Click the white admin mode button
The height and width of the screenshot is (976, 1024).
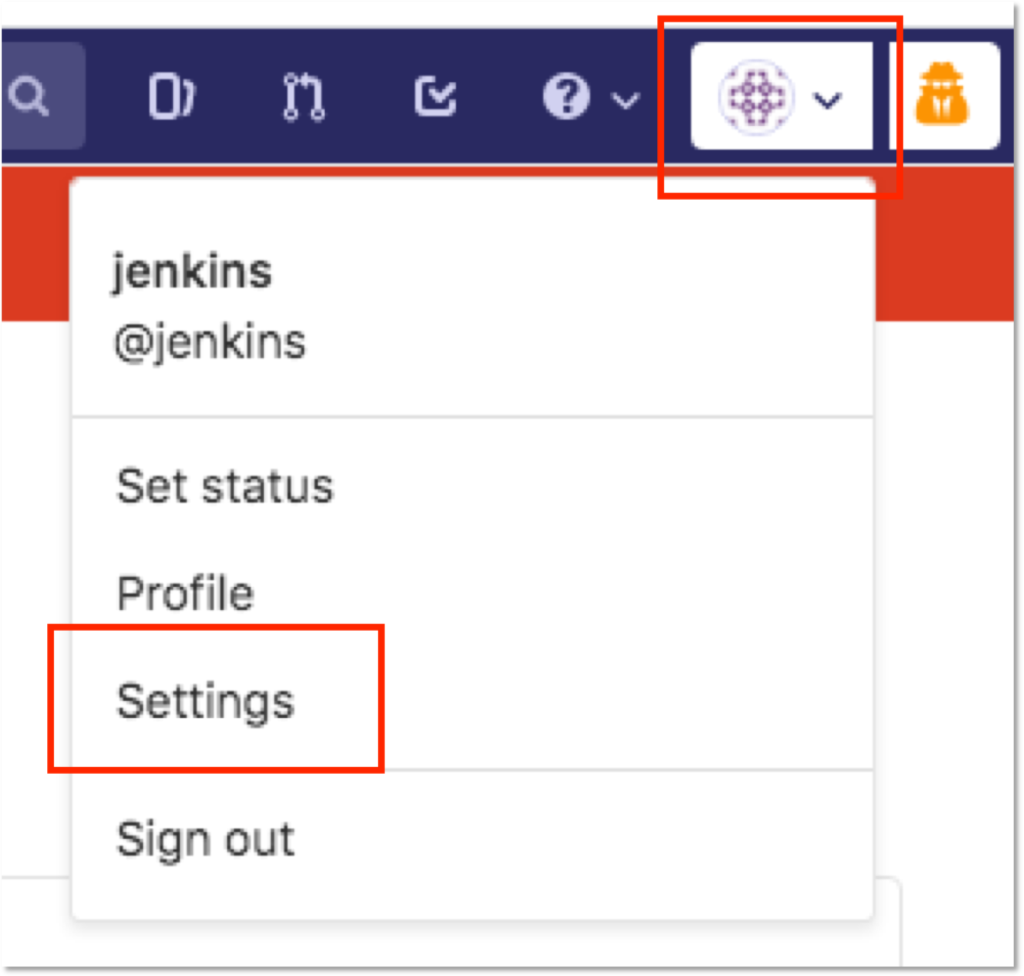click(944, 96)
